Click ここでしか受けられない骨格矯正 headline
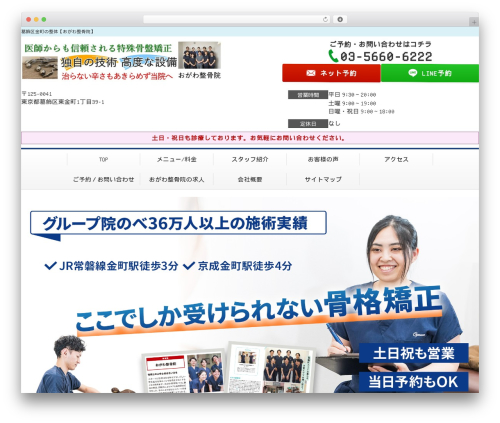Image resolution: width=500 pixels, height=423 pixels. pos(259,310)
